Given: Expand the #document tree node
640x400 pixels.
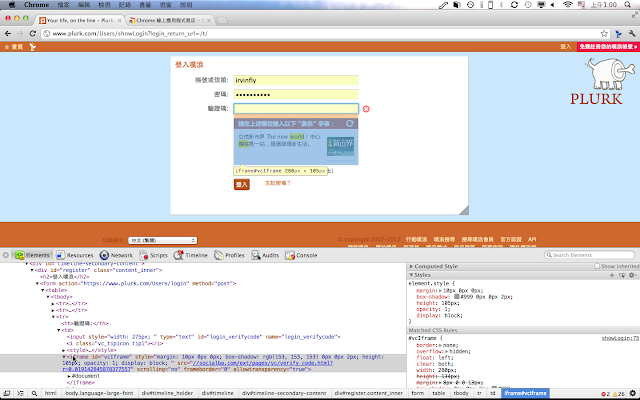Looking at the screenshot, I should point(69,375).
